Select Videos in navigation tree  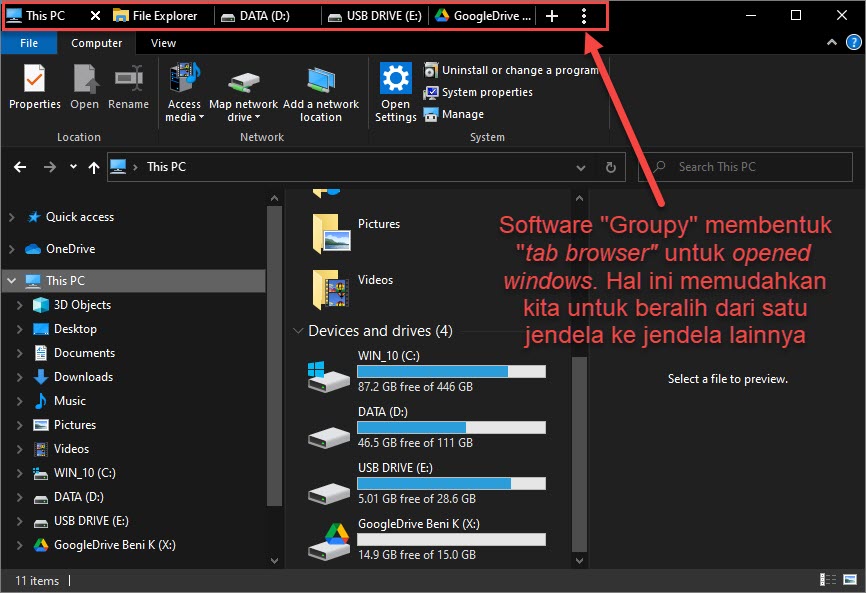tap(71, 449)
